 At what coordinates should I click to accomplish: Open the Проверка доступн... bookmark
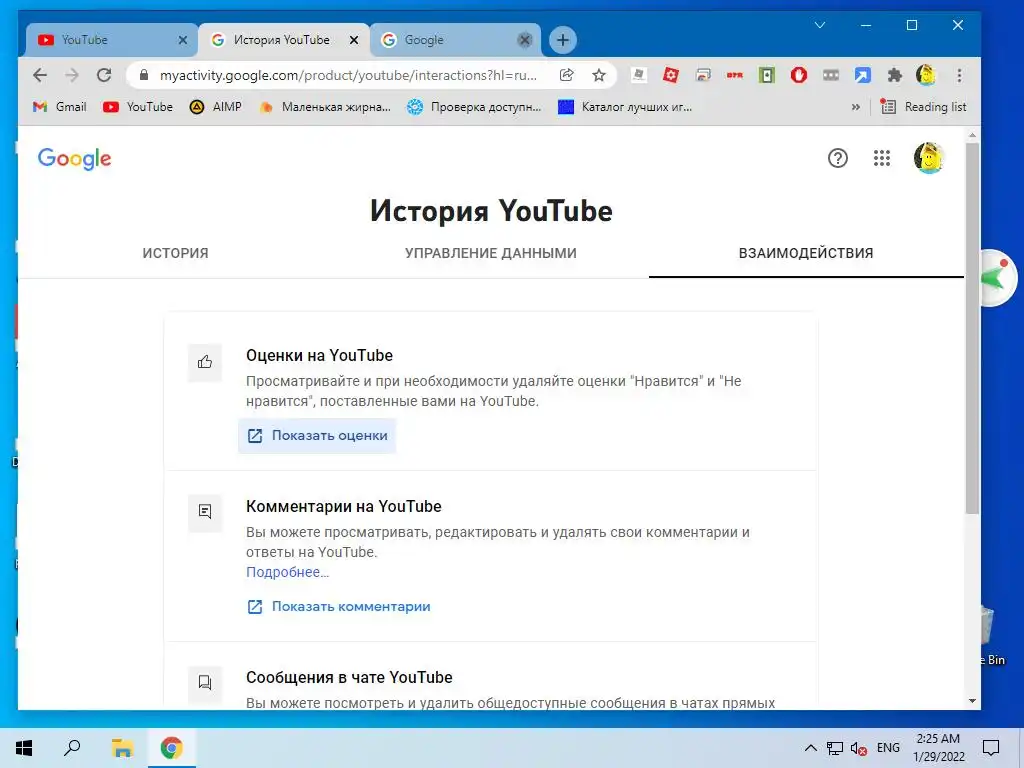pyautogui.click(x=474, y=107)
